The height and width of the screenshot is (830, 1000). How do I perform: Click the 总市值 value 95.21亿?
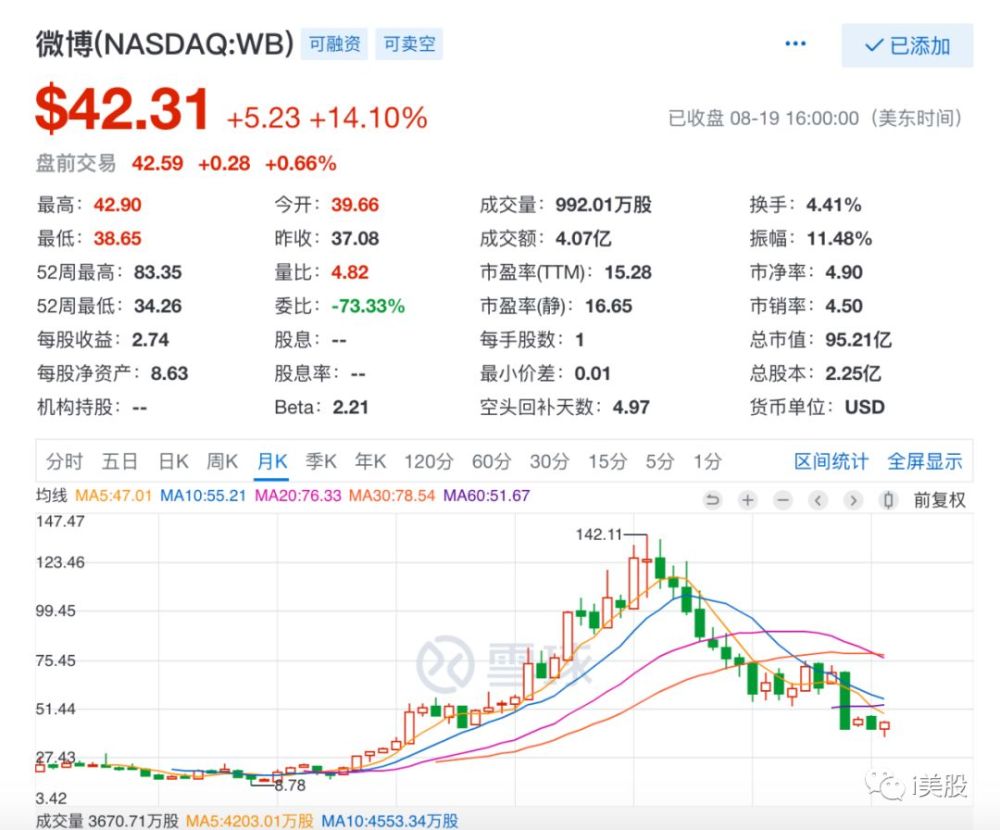858,339
